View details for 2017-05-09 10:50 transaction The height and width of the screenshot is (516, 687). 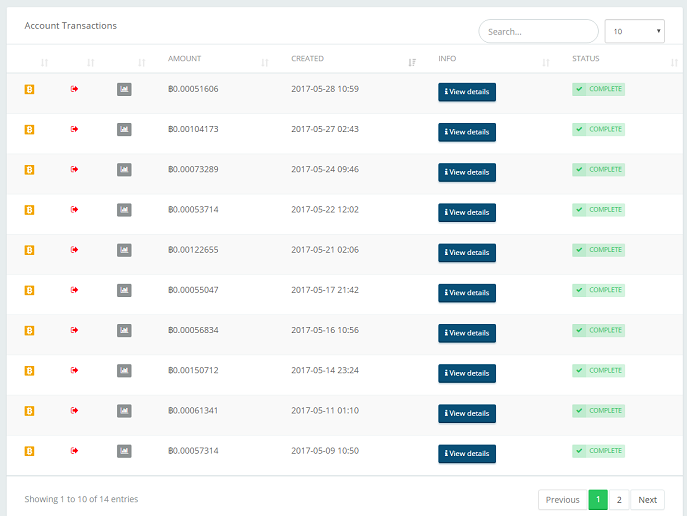[x=467, y=454]
